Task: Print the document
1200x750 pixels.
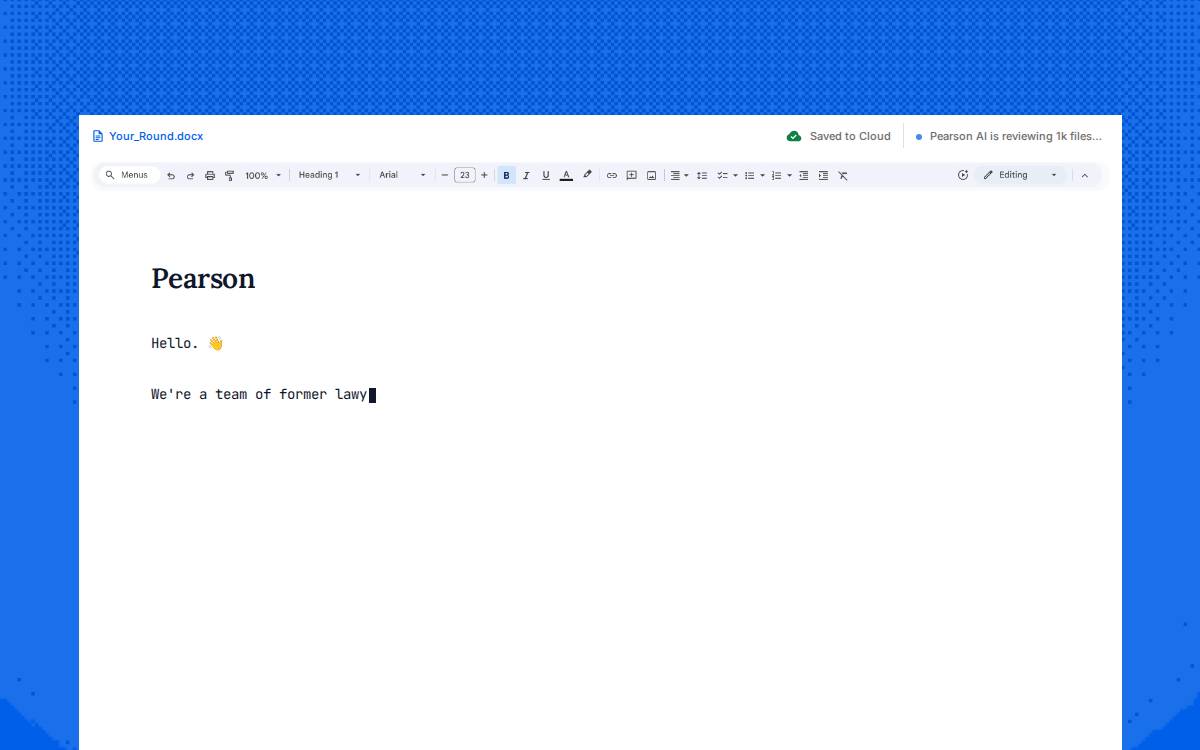Action: click(210, 175)
